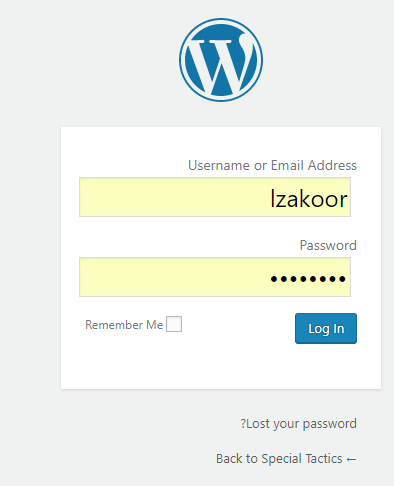Image resolution: width=394 pixels, height=486 pixels.
Task: Click the words Special Tactics in link
Action: pos(302,459)
